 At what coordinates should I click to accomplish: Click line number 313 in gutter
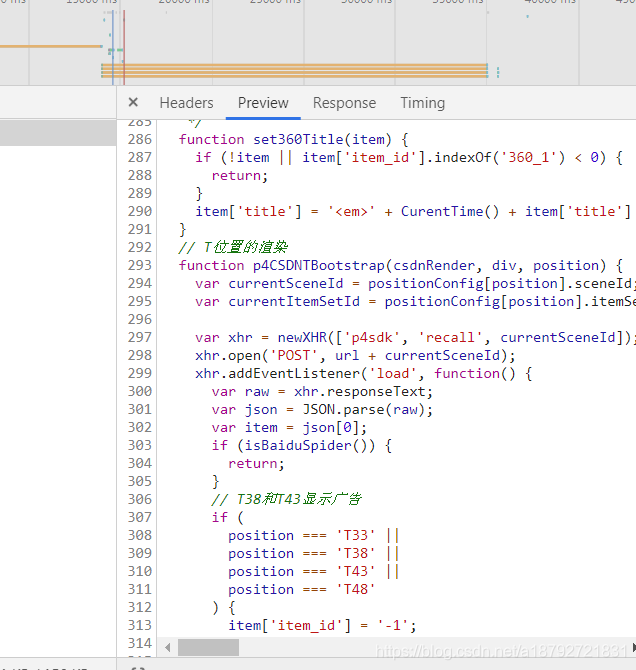pyautogui.click(x=140, y=626)
